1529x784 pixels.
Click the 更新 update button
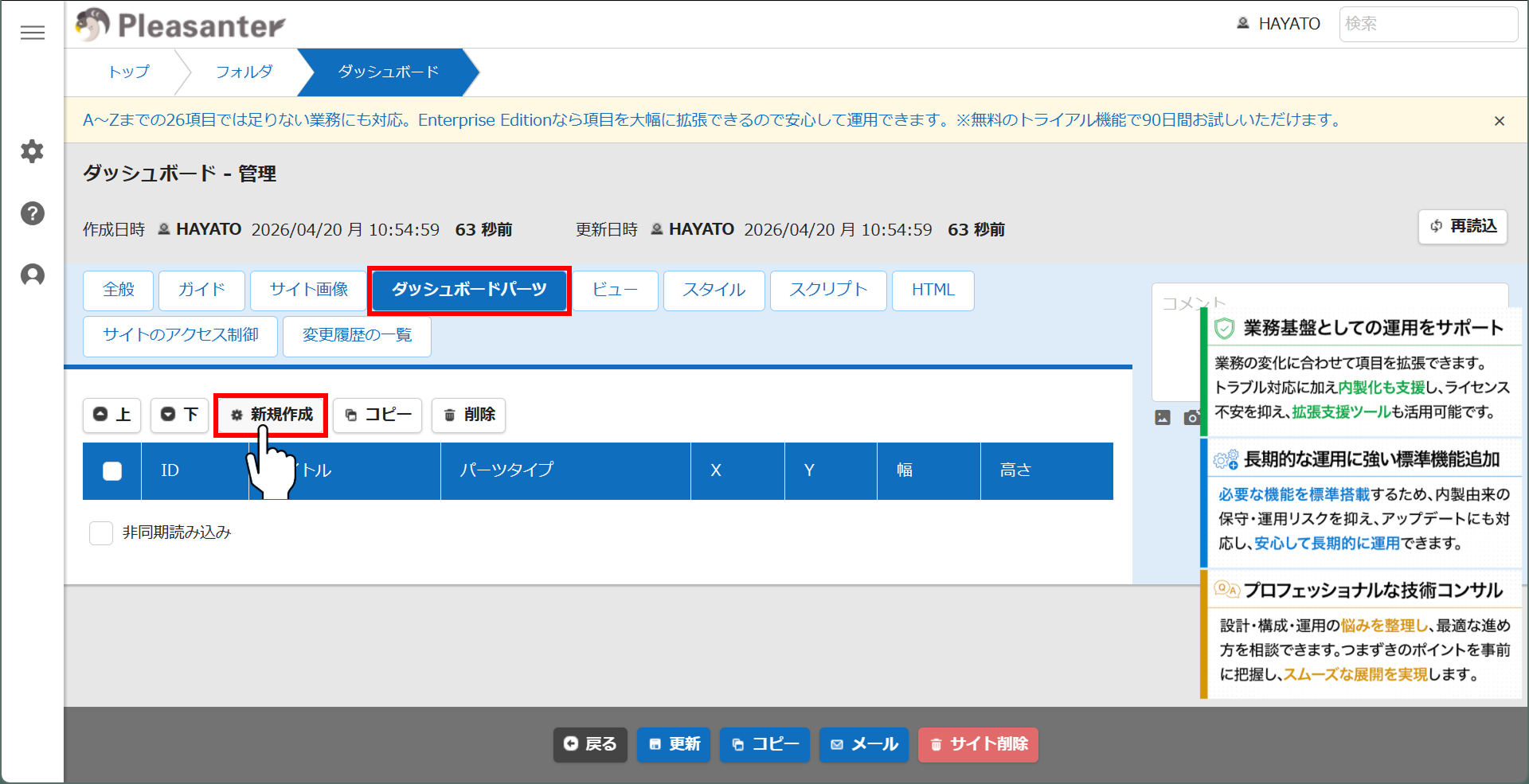tap(674, 745)
